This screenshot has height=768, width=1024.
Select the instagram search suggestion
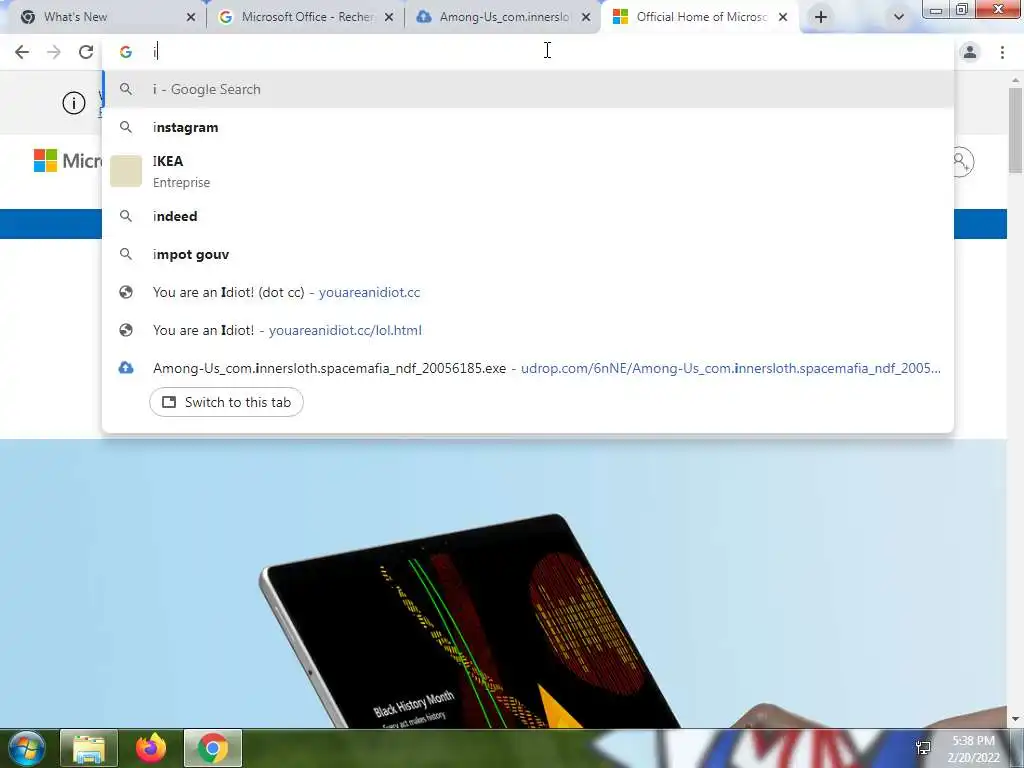click(x=528, y=127)
